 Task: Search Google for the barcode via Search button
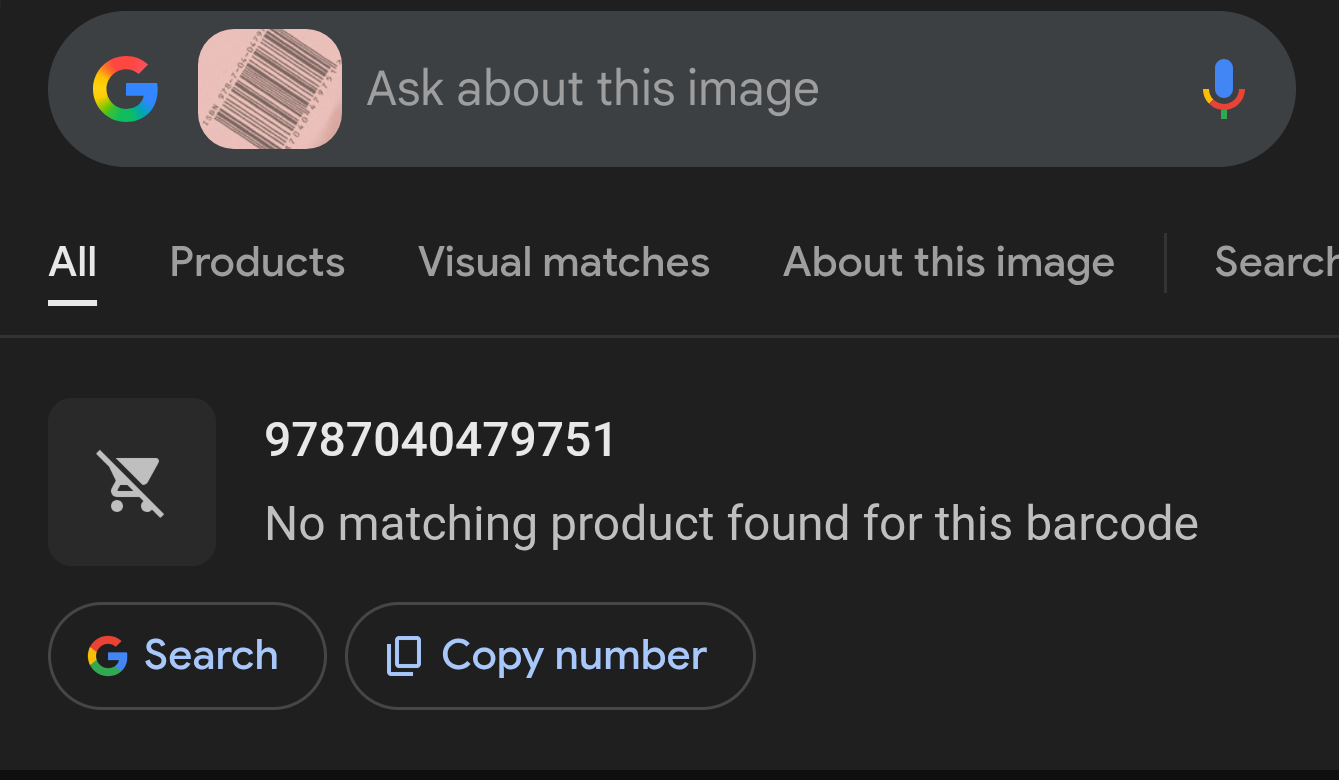point(187,656)
